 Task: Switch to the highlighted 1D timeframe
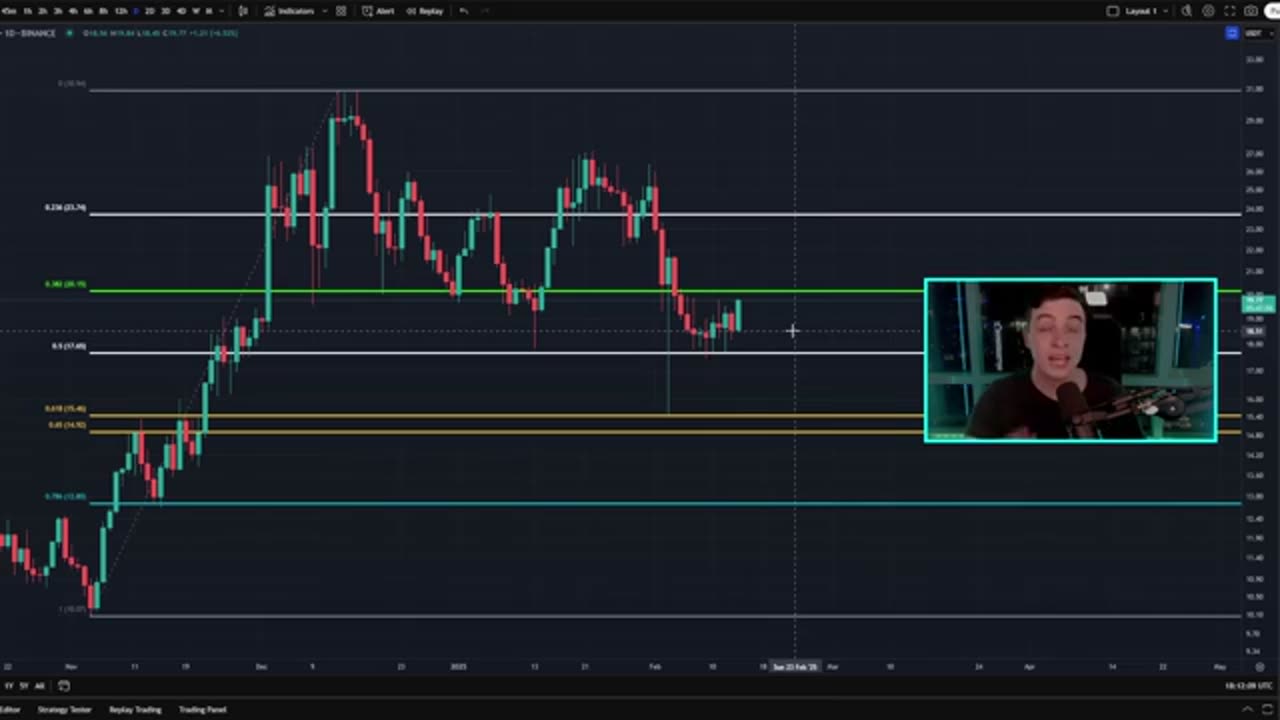[135, 11]
